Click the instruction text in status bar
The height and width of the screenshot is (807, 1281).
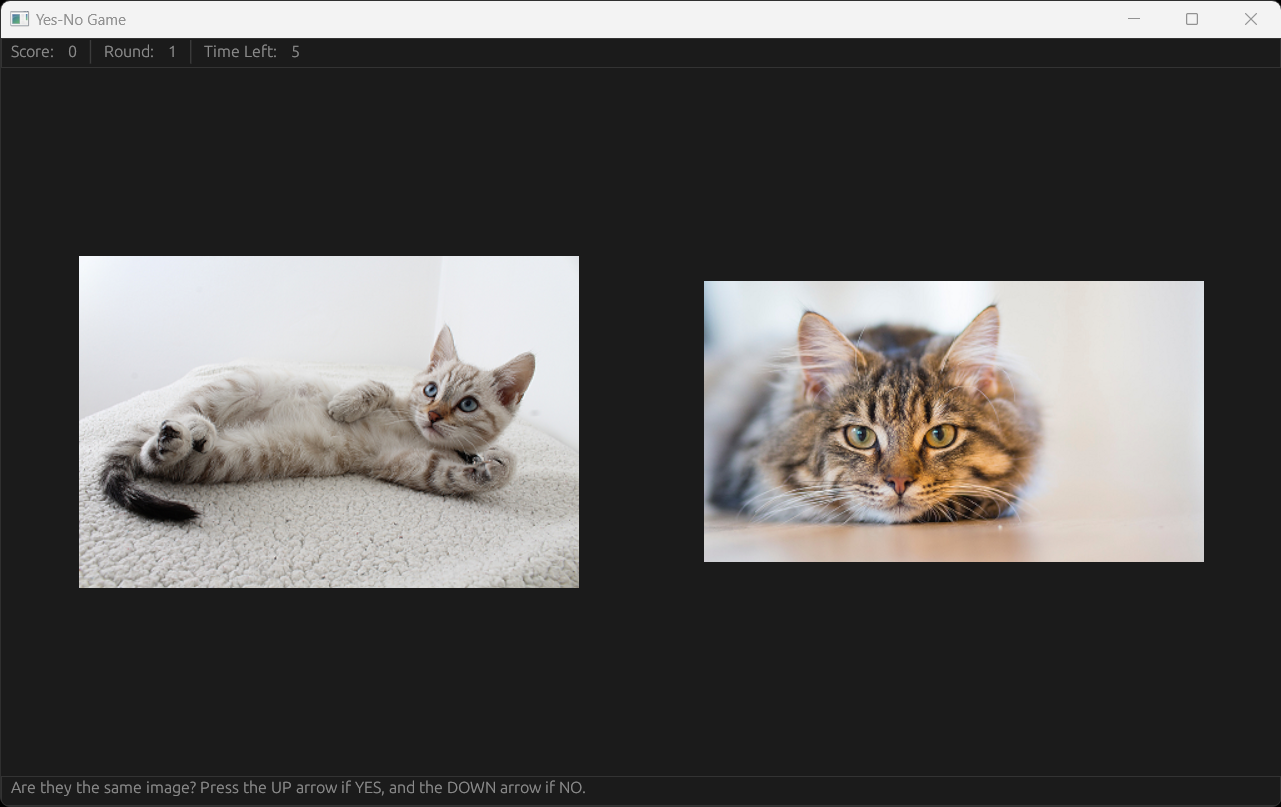coord(298,788)
